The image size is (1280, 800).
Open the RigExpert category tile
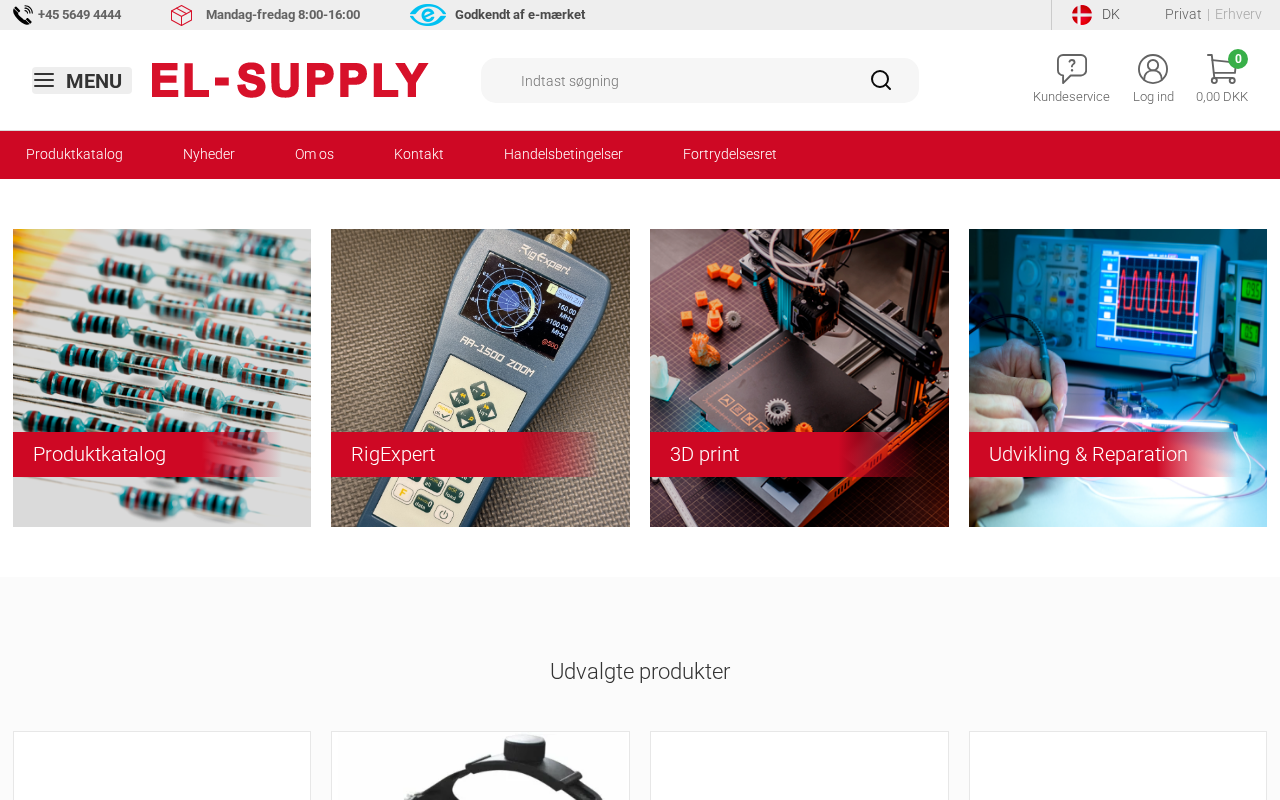tap(480, 378)
